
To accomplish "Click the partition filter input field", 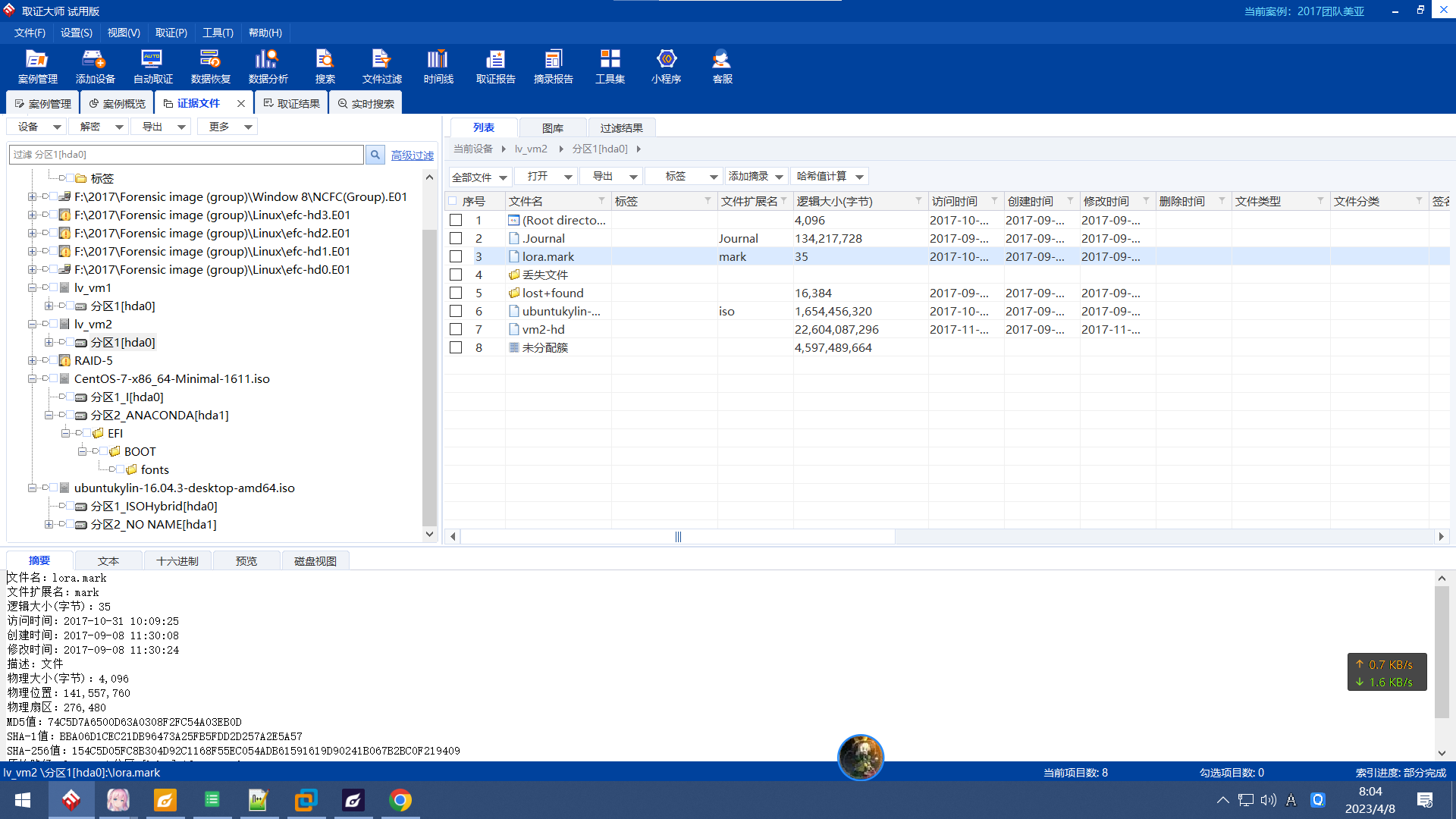I will (187, 155).
